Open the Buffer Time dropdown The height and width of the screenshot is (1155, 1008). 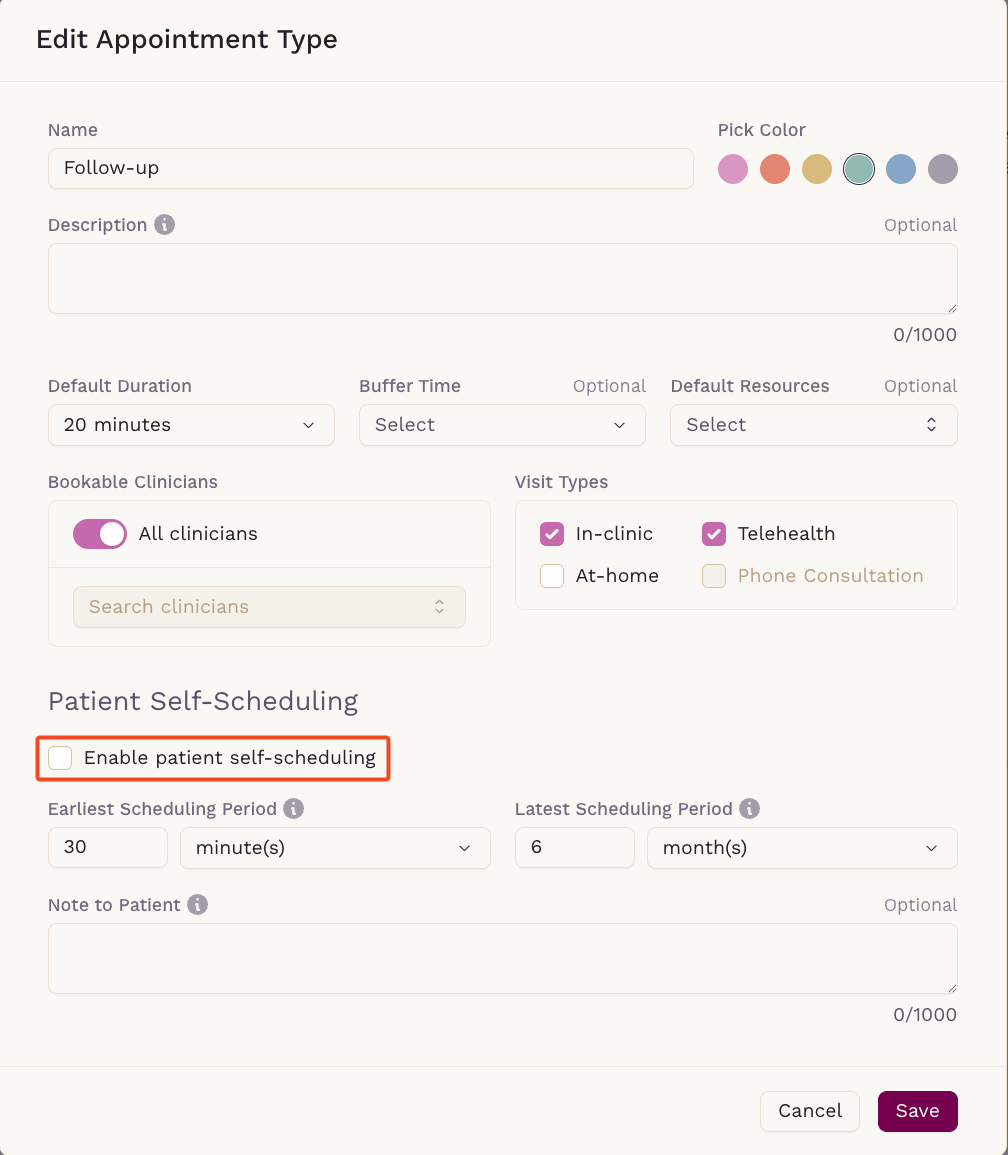(502, 425)
